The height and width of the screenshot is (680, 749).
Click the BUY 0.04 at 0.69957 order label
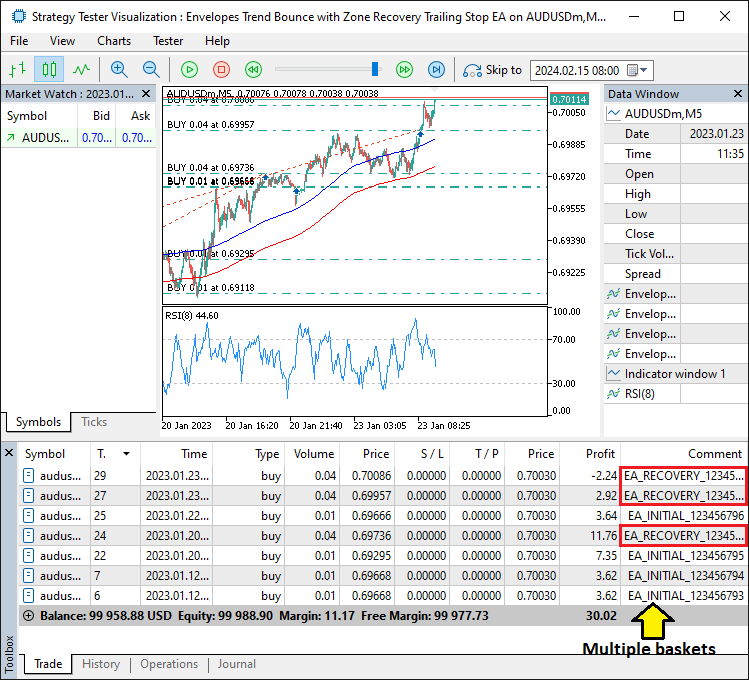[211, 125]
